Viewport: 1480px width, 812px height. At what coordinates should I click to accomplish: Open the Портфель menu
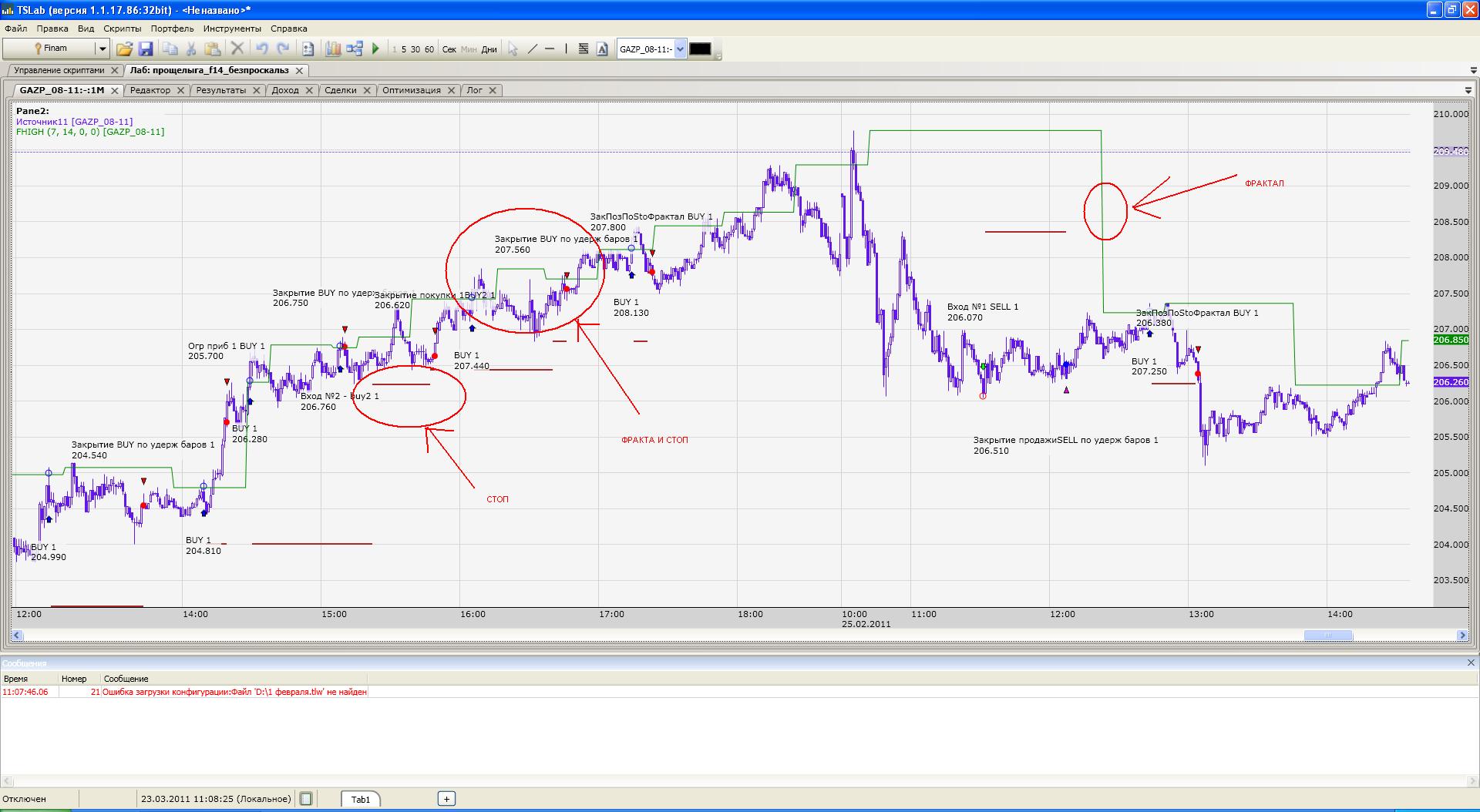(x=173, y=29)
